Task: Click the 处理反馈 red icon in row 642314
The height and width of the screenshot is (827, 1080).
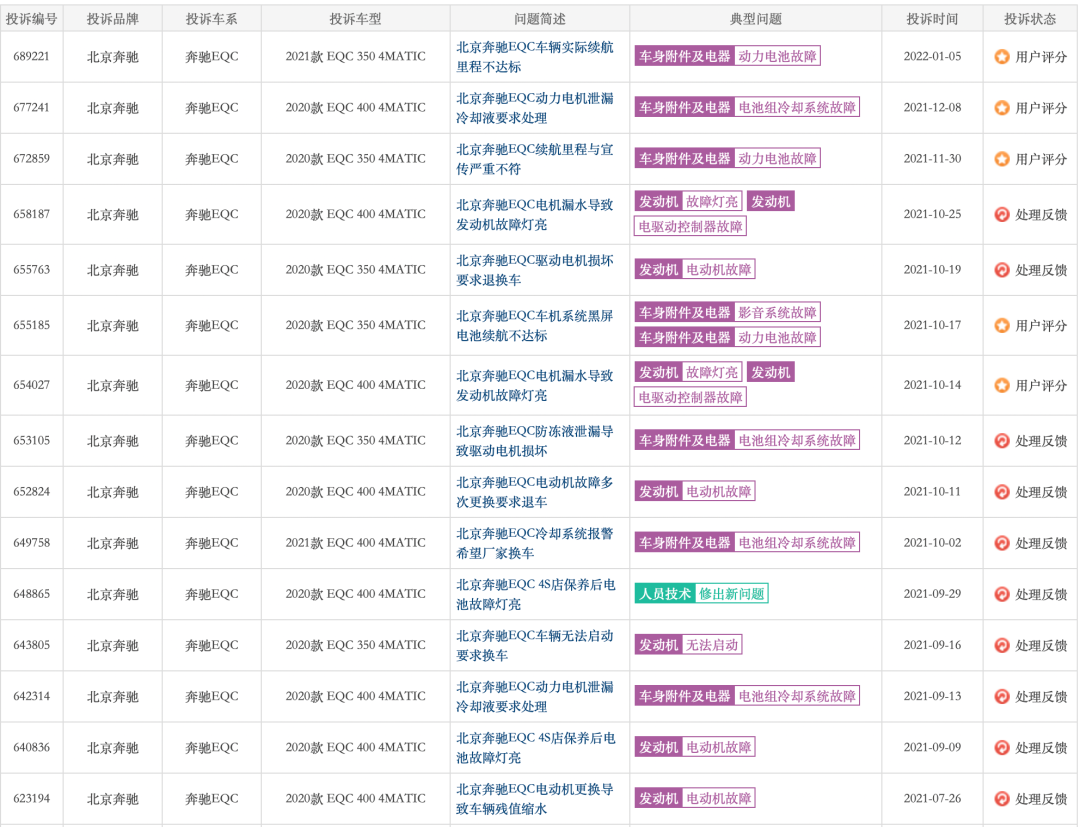Action: point(1002,696)
